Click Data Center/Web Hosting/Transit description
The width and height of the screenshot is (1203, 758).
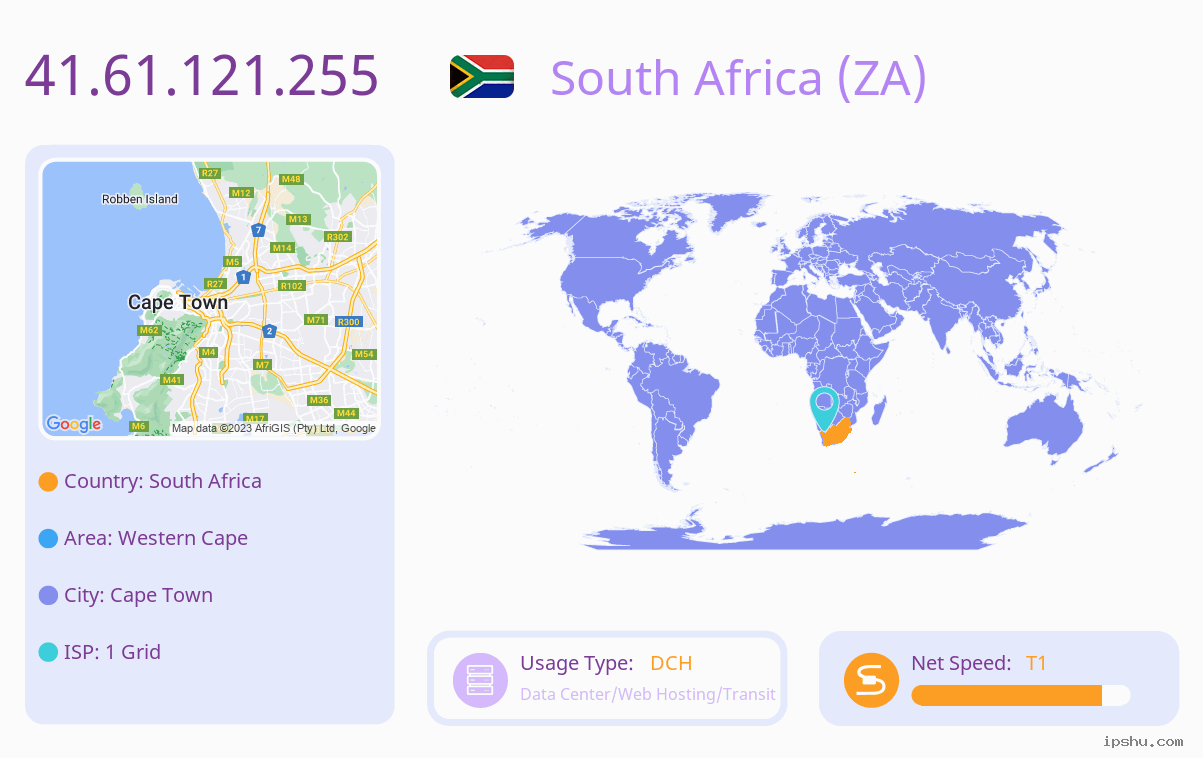point(648,694)
